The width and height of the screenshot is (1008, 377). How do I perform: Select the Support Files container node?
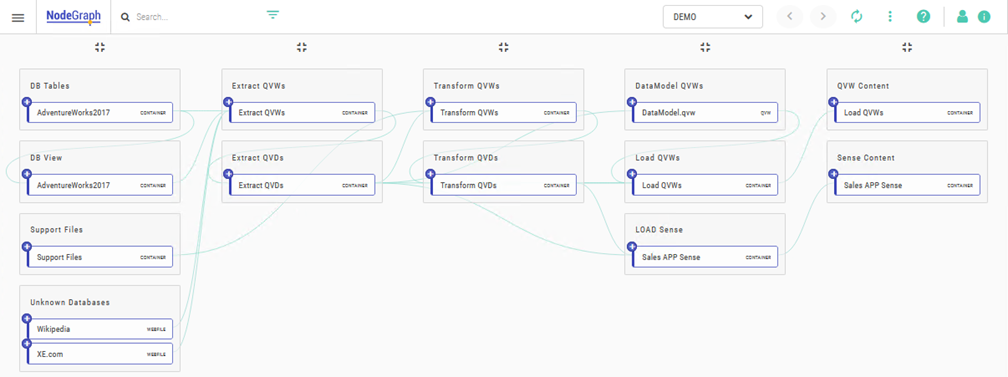tap(100, 257)
